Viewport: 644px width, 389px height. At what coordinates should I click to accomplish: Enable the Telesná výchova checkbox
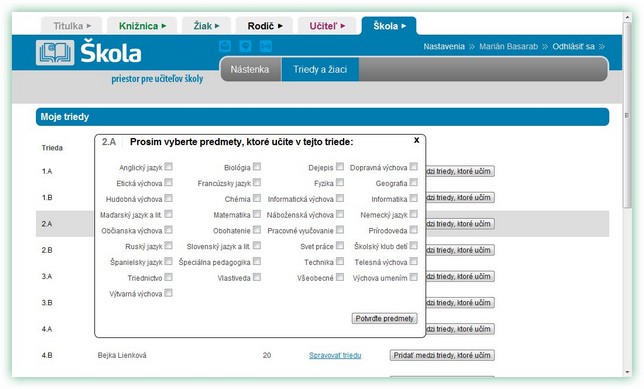[x=414, y=261]
